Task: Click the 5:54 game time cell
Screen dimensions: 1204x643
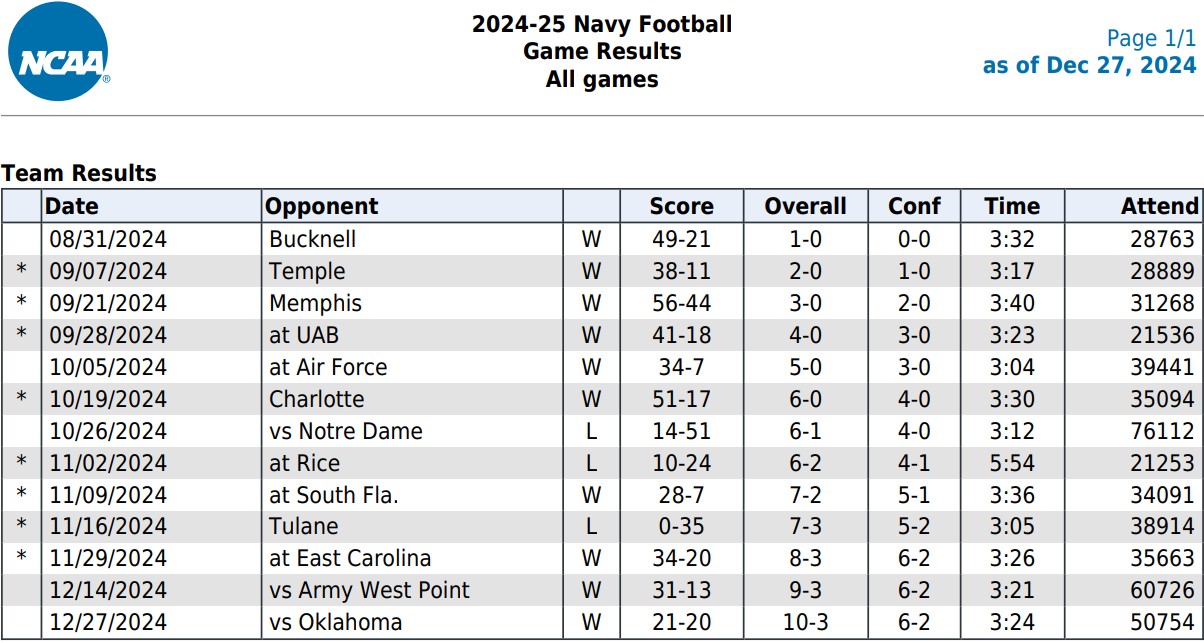Action: [1011, 463]
